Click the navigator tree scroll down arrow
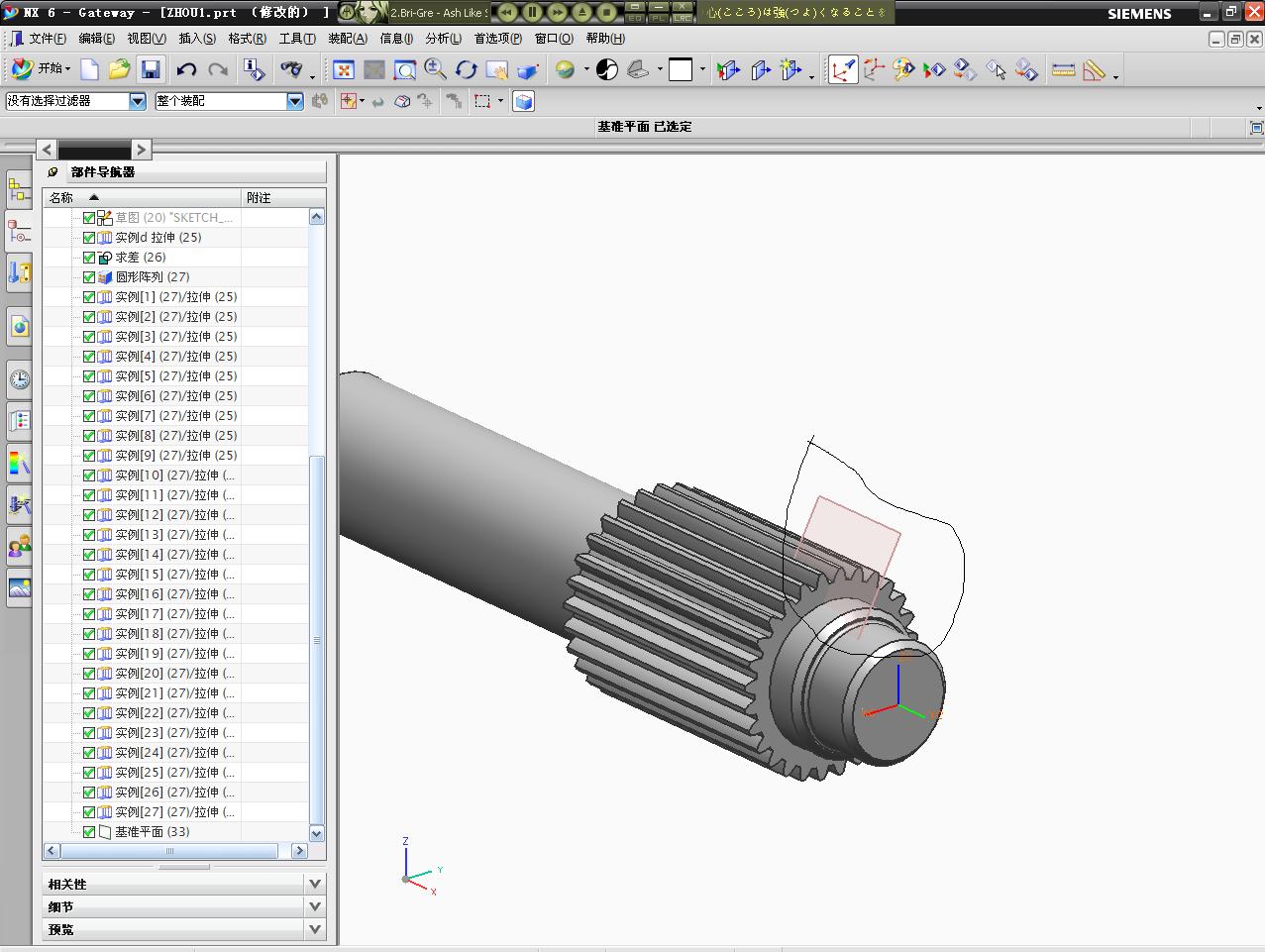 pos(317,833)
